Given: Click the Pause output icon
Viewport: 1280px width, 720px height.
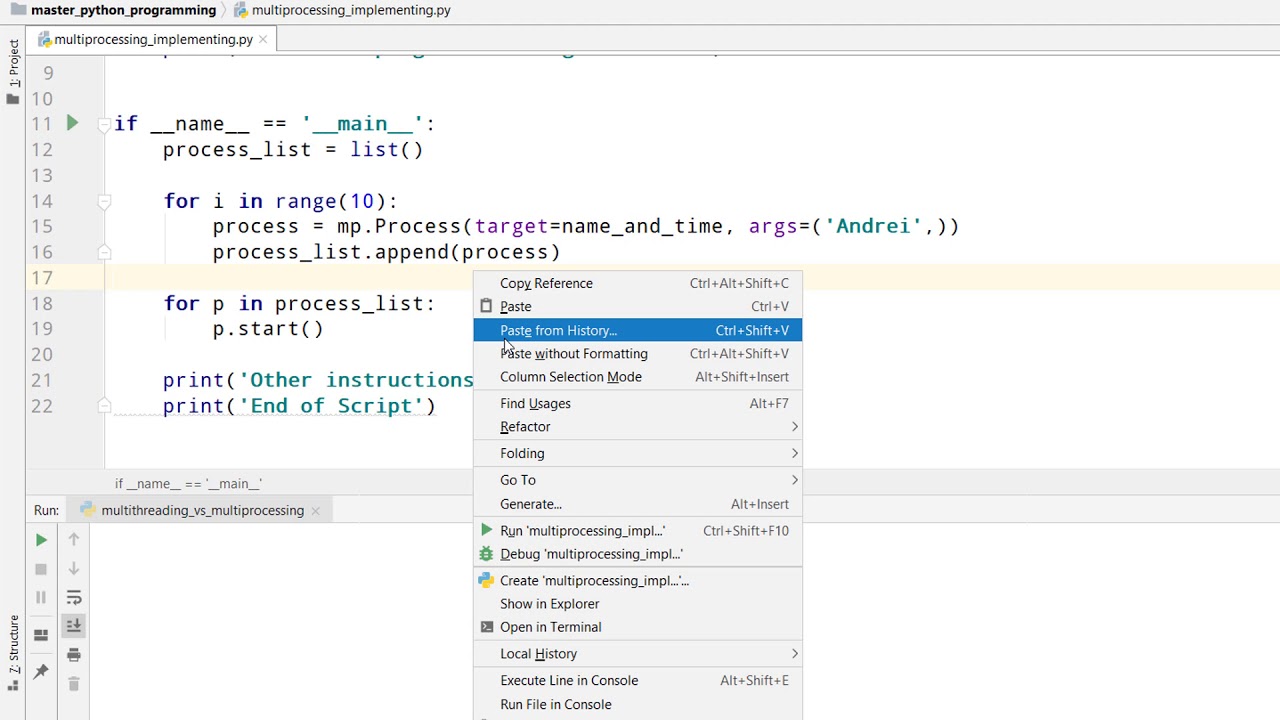Looking at the screenshot, I should (41, 598).
